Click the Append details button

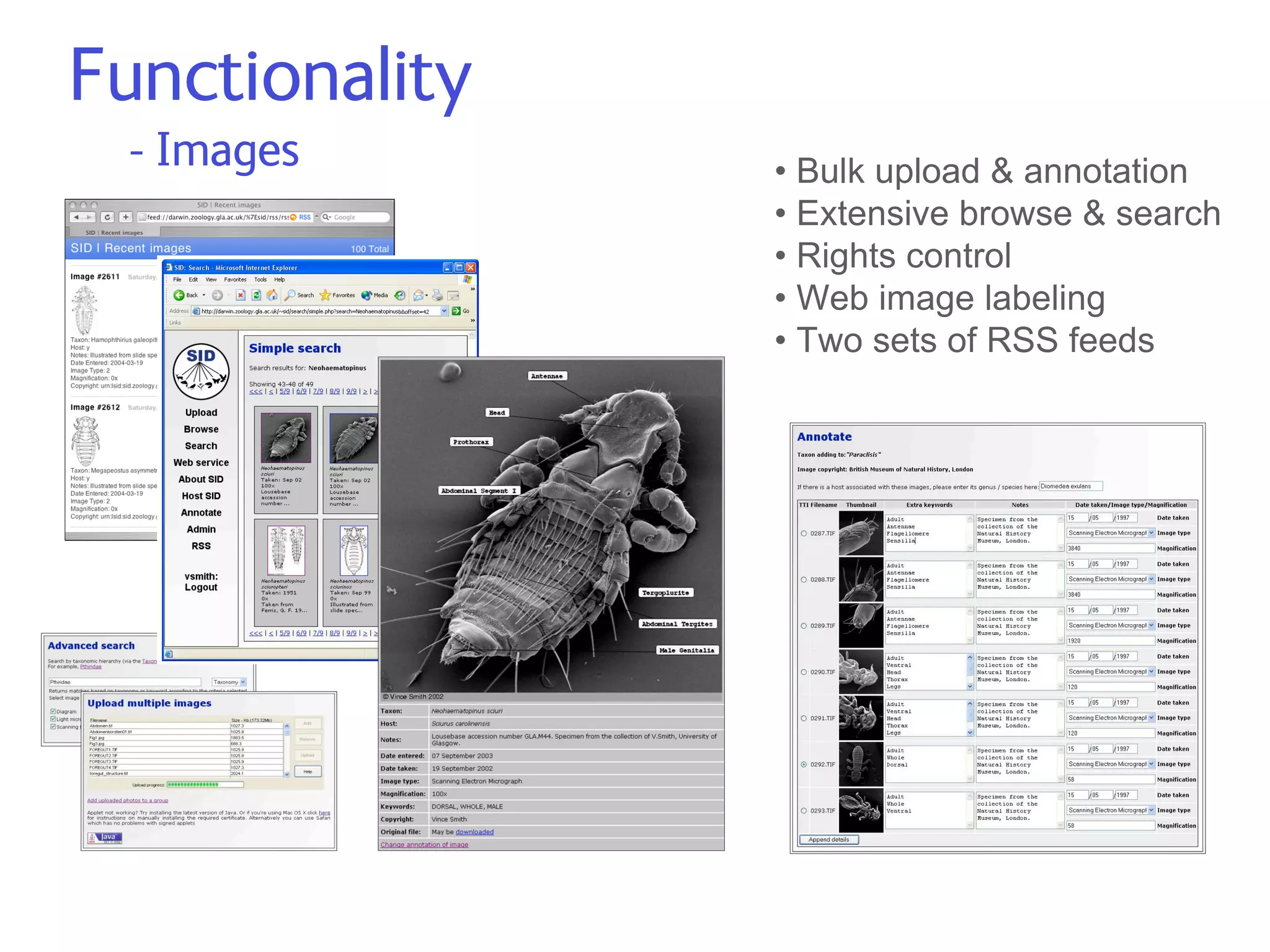829,840
